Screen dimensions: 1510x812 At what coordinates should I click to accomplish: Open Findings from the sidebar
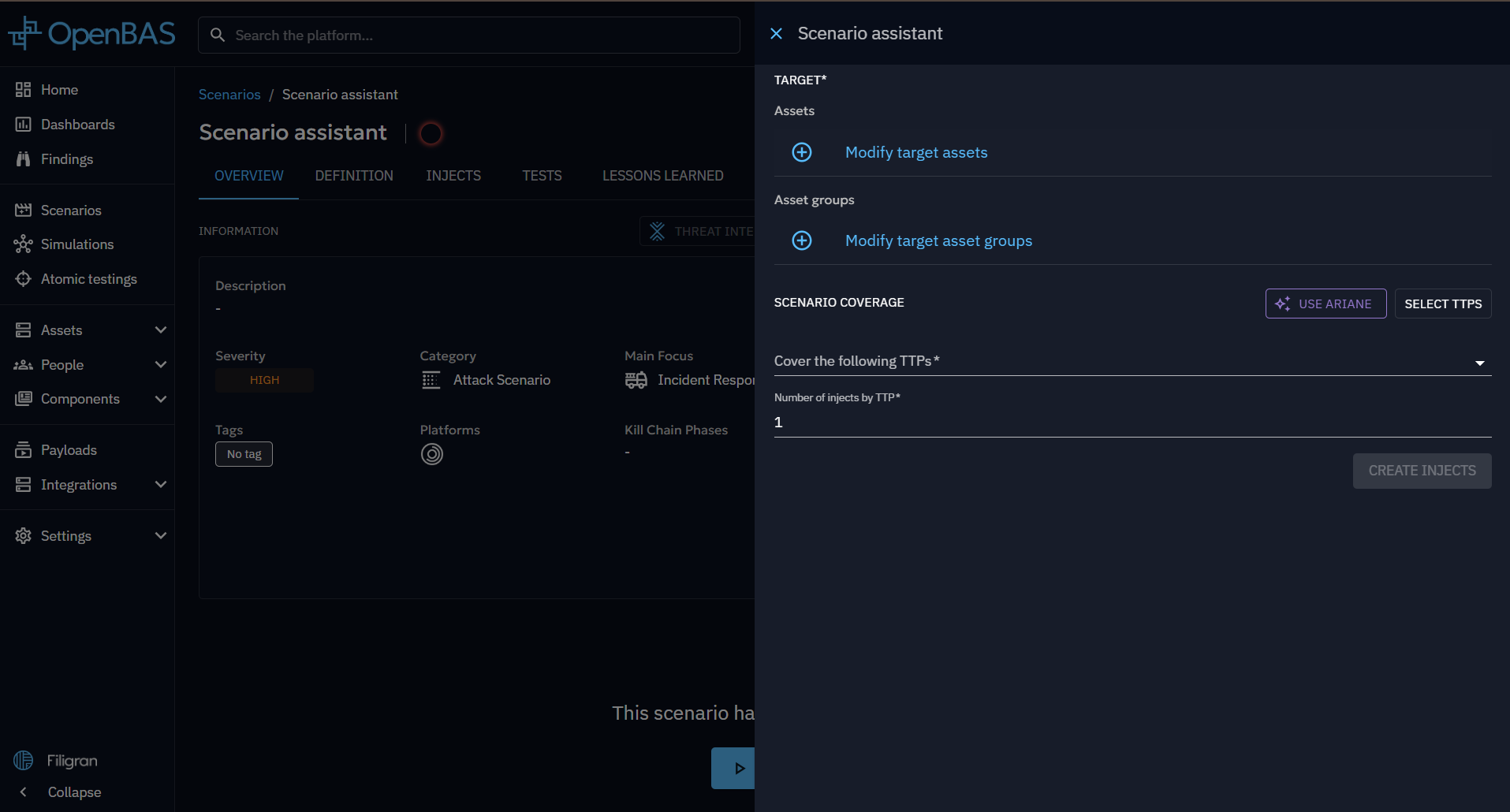click(66, 159)
